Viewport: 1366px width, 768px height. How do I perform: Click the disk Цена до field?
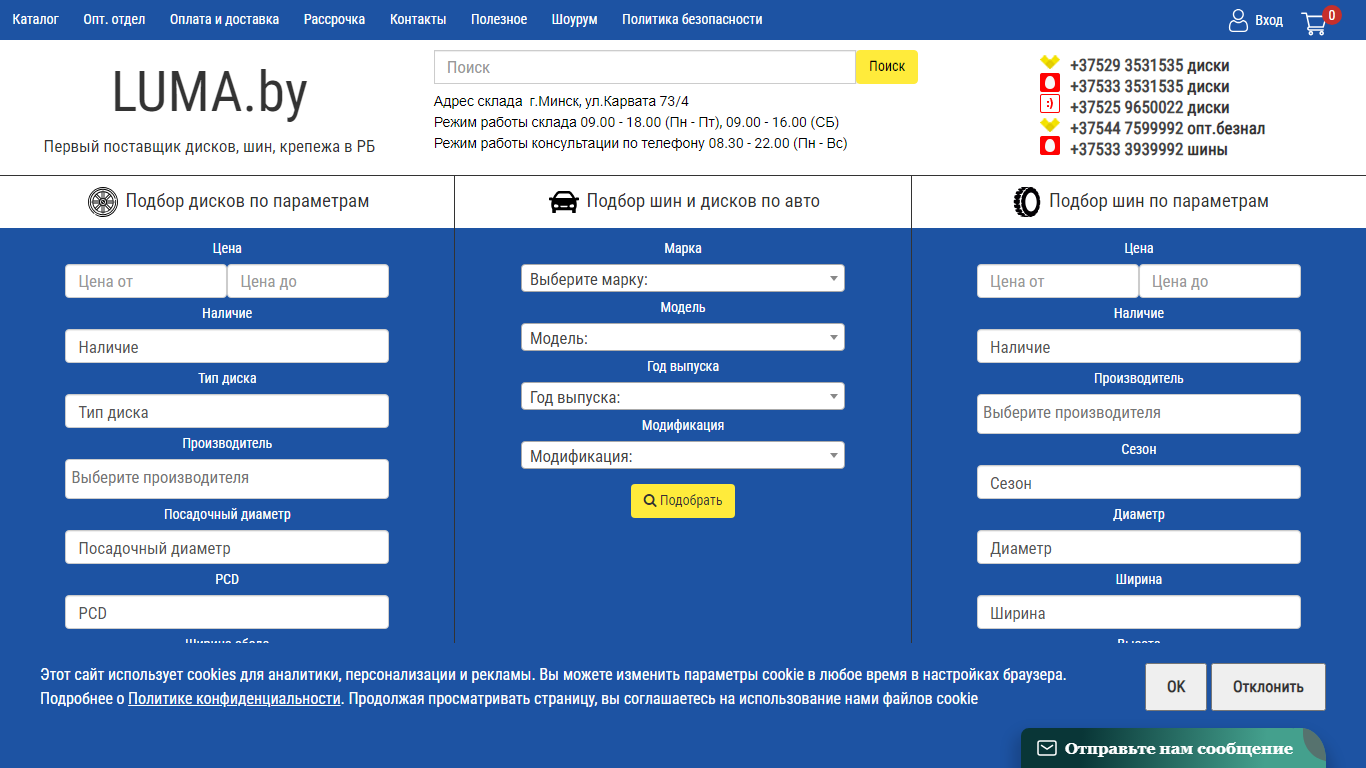tap(308, 281)
